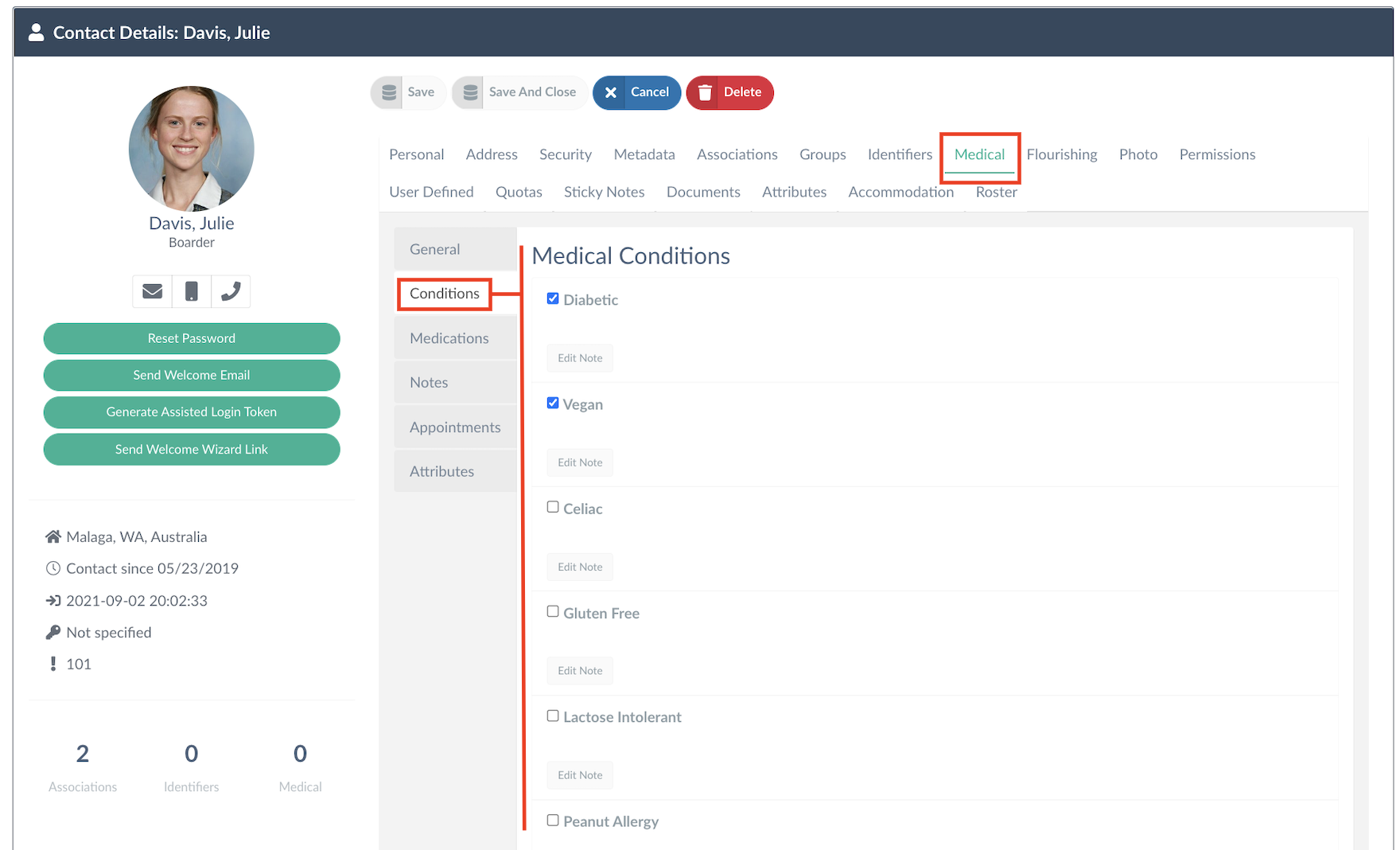Click the login arrow icon beside 2021-09-02
1400x850 pixels.
(53, 601)
